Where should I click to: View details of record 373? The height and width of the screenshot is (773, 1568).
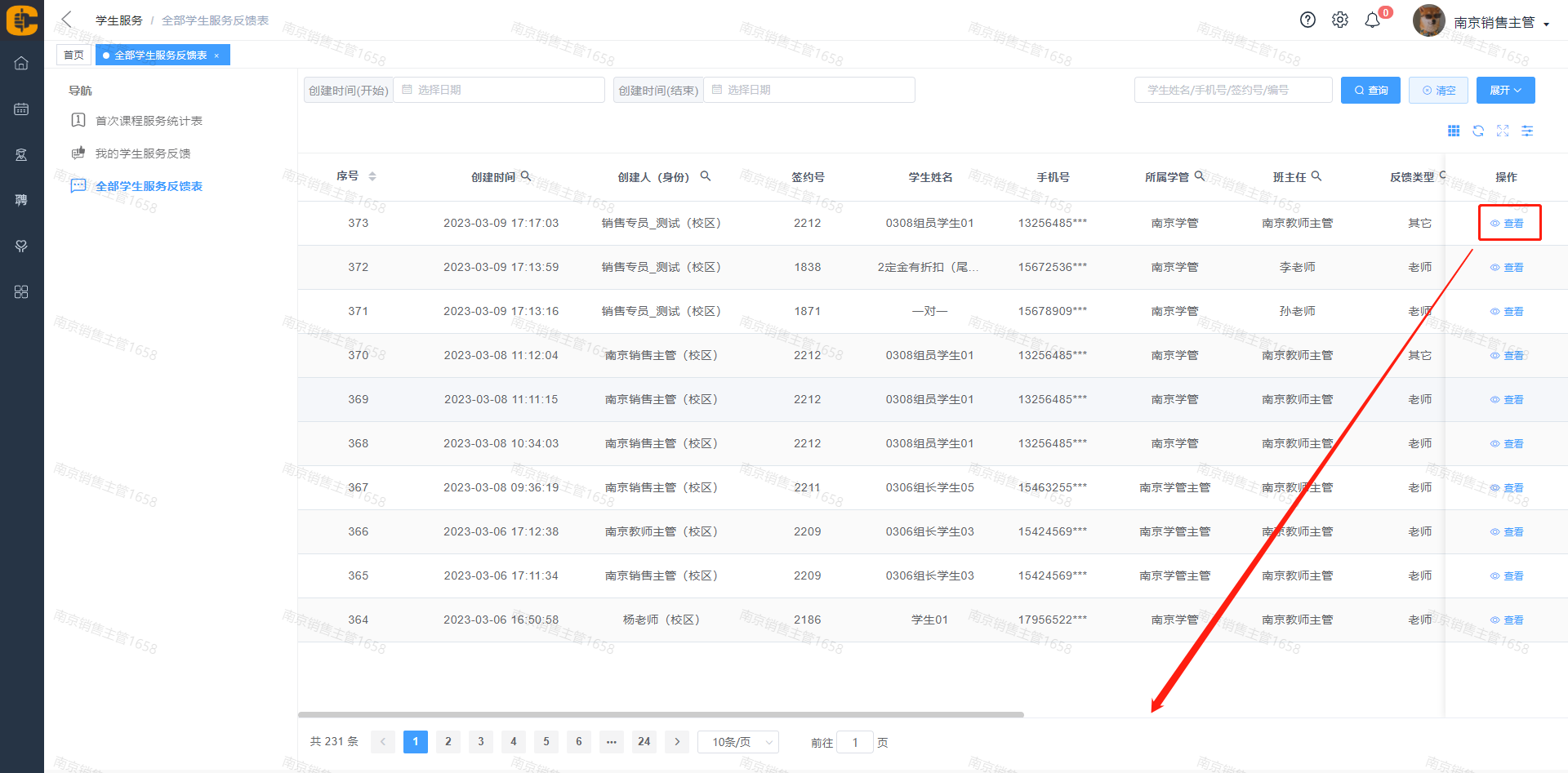pyautogui.click(x=1508, y=224)
